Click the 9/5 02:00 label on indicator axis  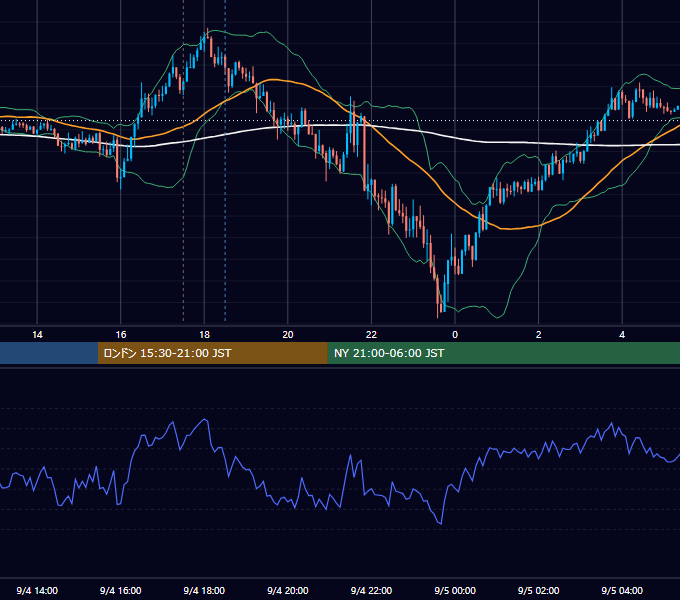pos(538,591)
